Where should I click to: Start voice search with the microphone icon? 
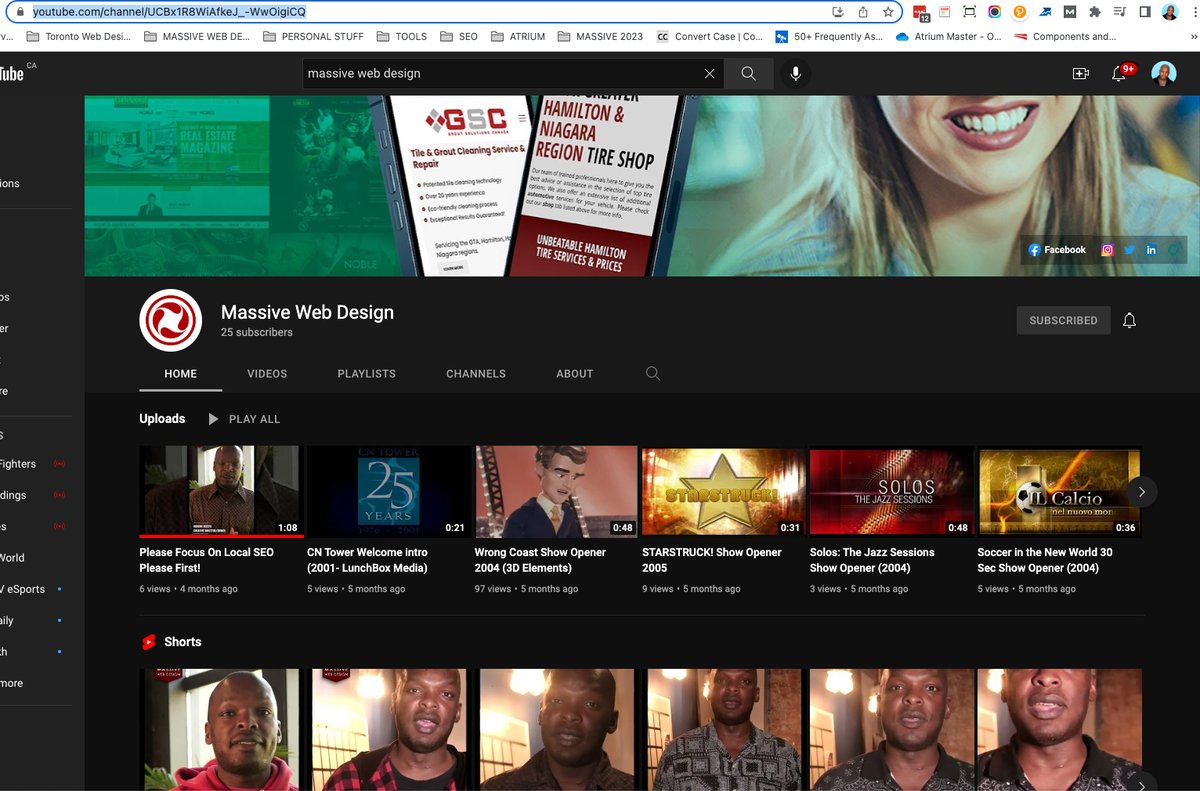pos(796,73)
